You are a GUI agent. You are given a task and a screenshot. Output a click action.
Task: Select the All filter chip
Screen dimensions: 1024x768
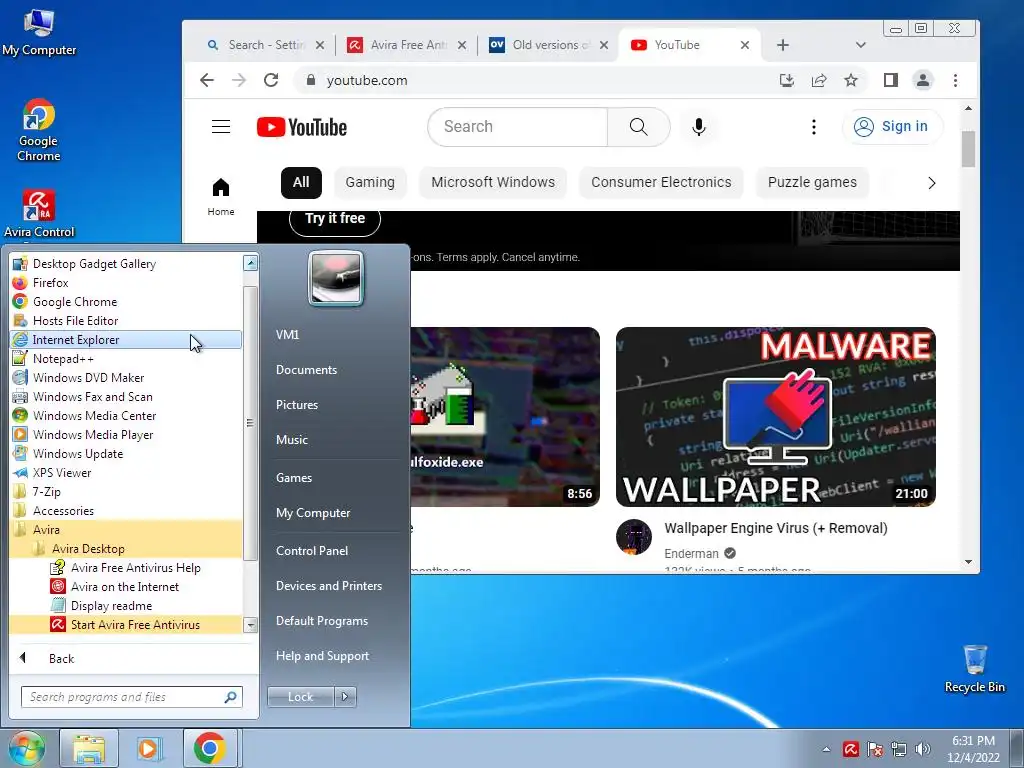(301, 182)
